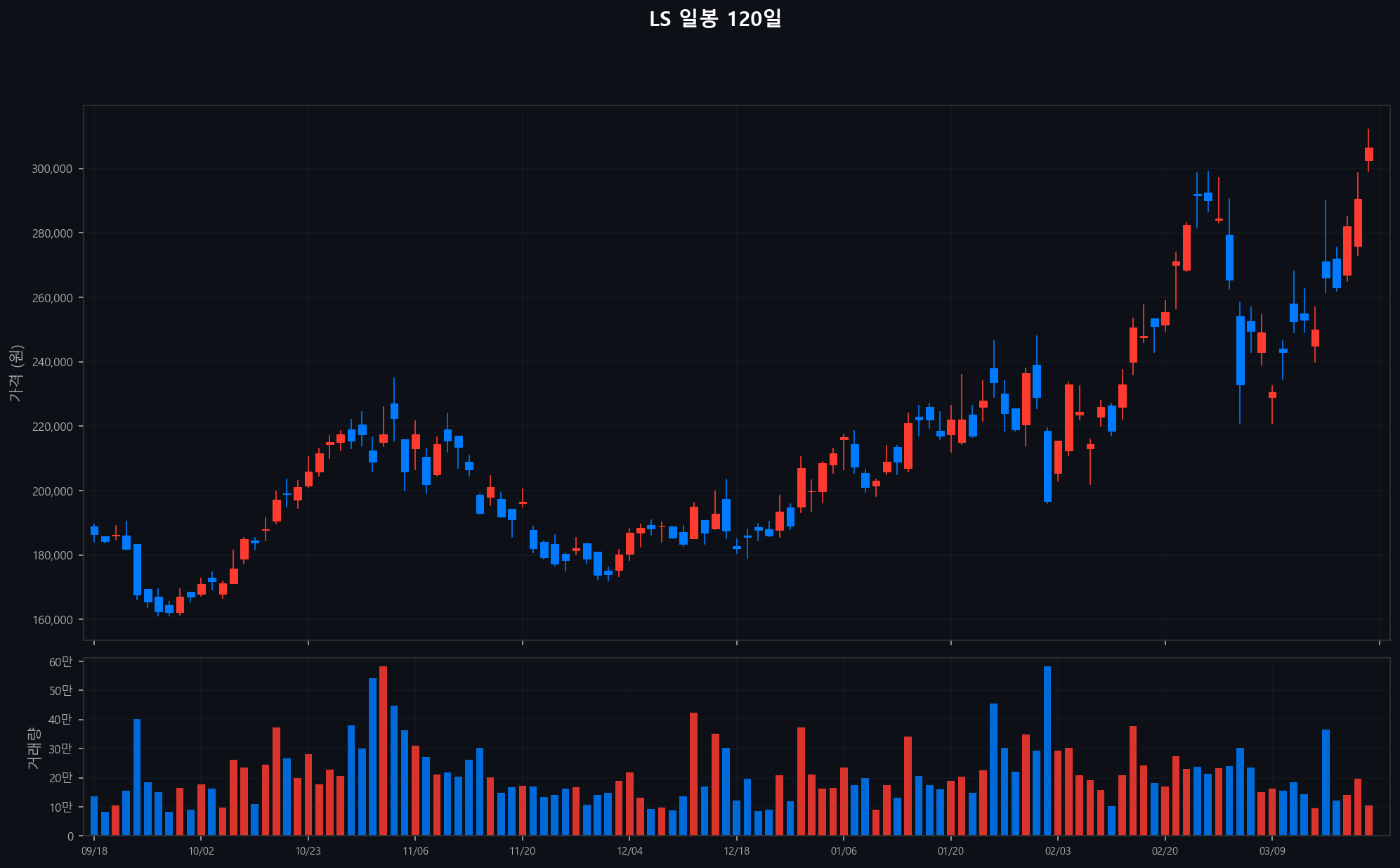Click the chart title LS 일봉 120일
Image resolution: width=1400 pixels, height=868 pixels.
(x=714, y=19)
